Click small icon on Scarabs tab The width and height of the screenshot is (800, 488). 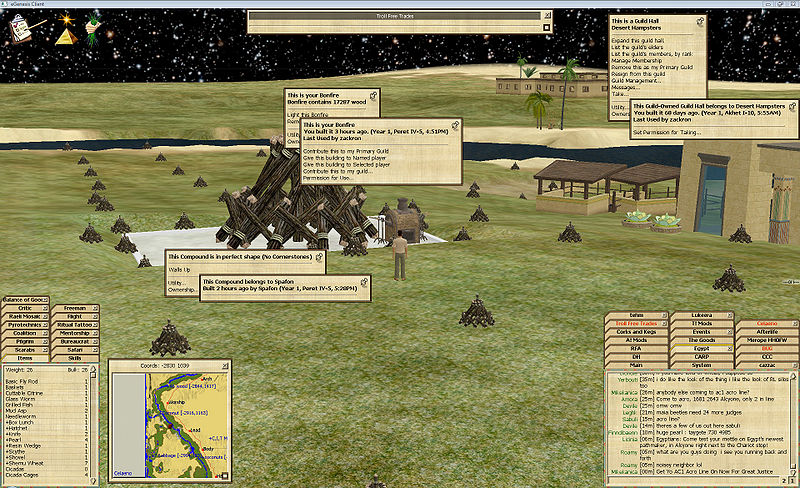[x=45, y=350]
